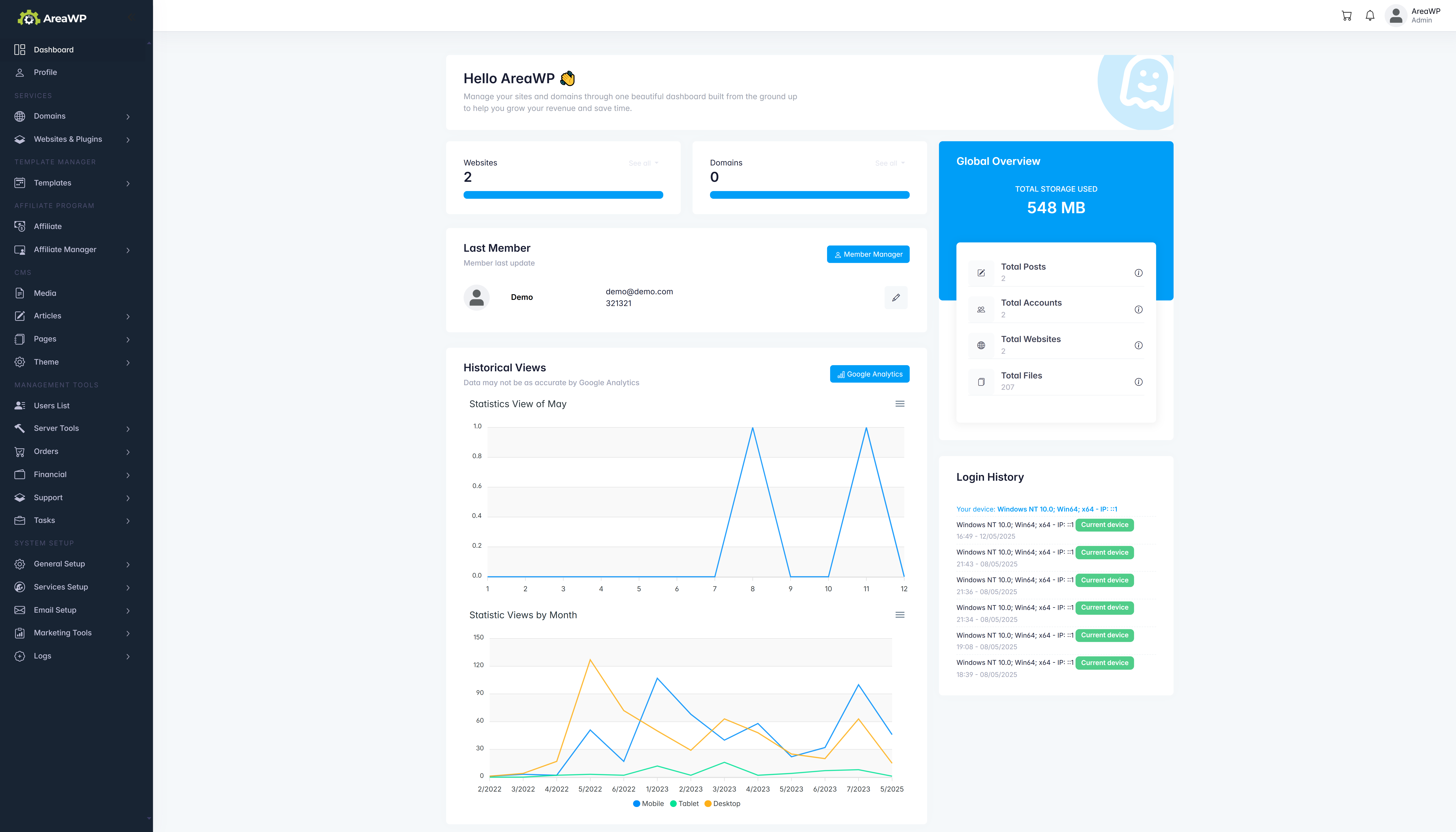The height and width of the screenshot is (832, 1456).
Task: Click the pencil edit icon for Demo member
Action: [896, 297]
